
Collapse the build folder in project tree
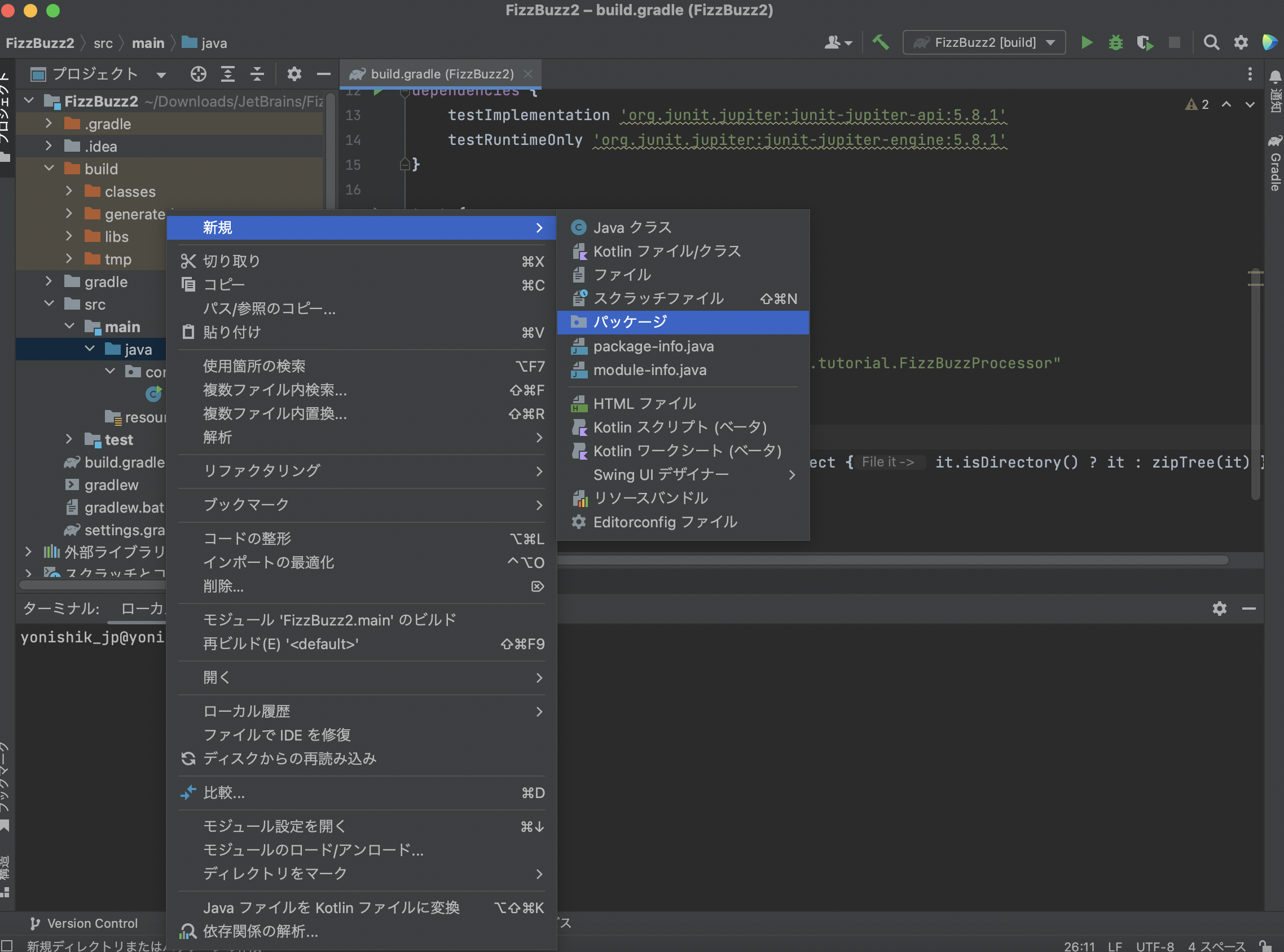(x=50, y=168)
